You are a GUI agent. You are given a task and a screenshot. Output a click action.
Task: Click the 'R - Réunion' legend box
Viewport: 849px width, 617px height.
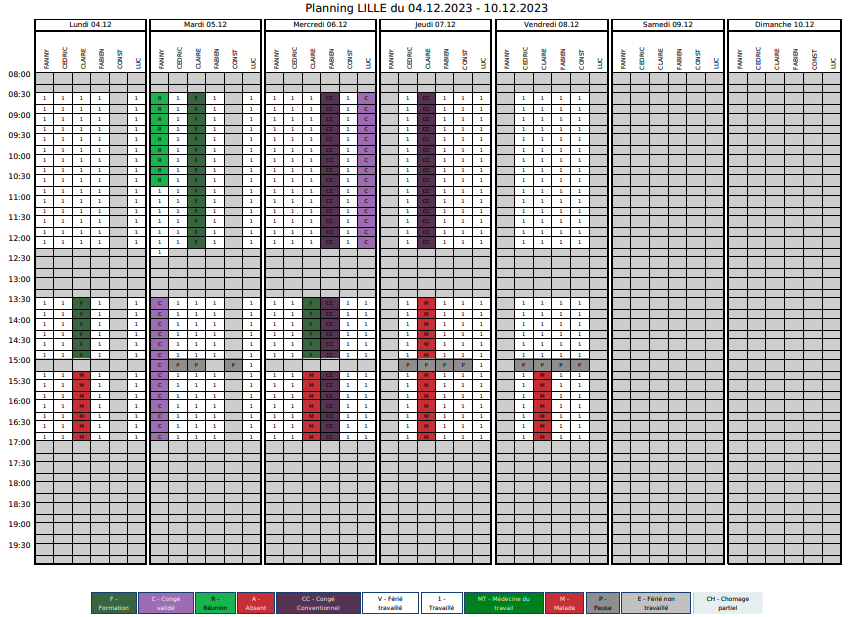pyautogui.click(x=215, y=602)
